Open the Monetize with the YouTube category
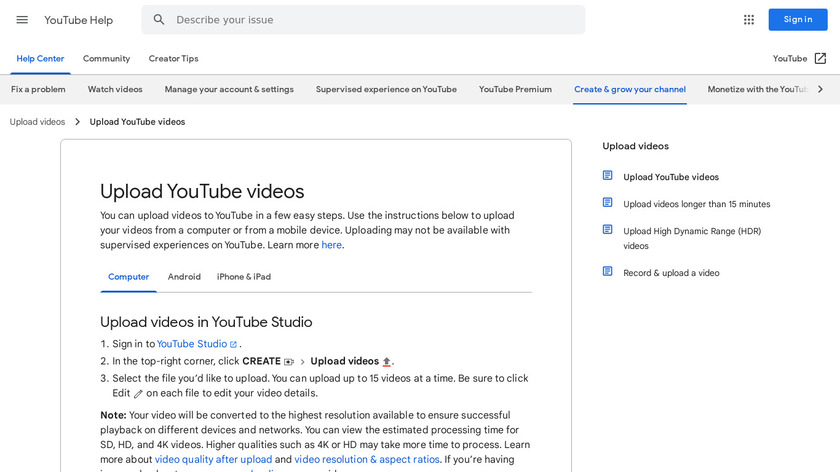This screenshot has height=472, width=840. 757,89
